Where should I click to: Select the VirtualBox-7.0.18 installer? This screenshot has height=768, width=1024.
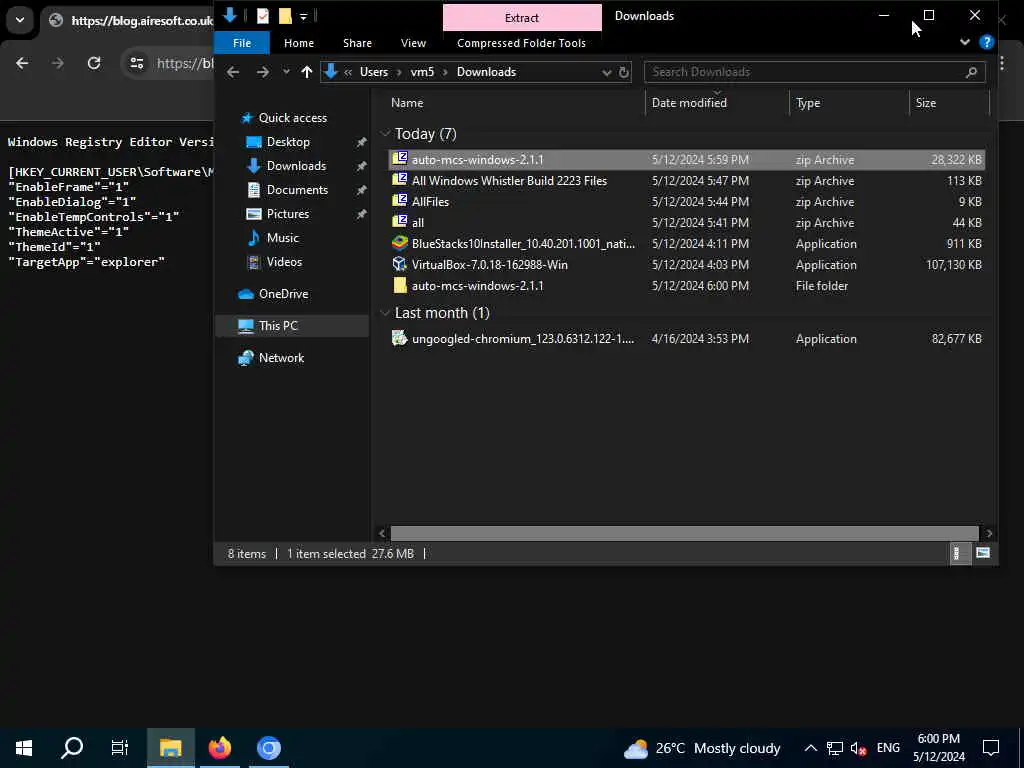point(686,264)
